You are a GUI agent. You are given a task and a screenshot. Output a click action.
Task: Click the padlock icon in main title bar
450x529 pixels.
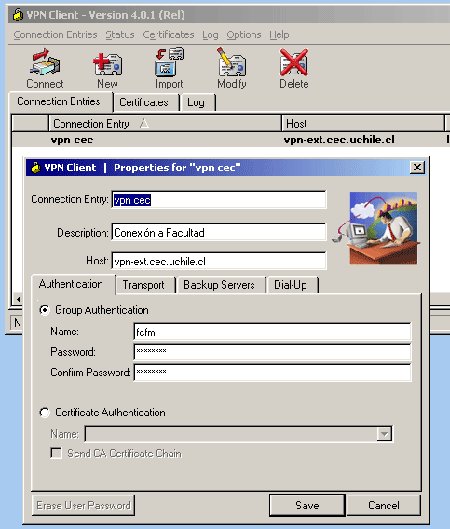18,15
